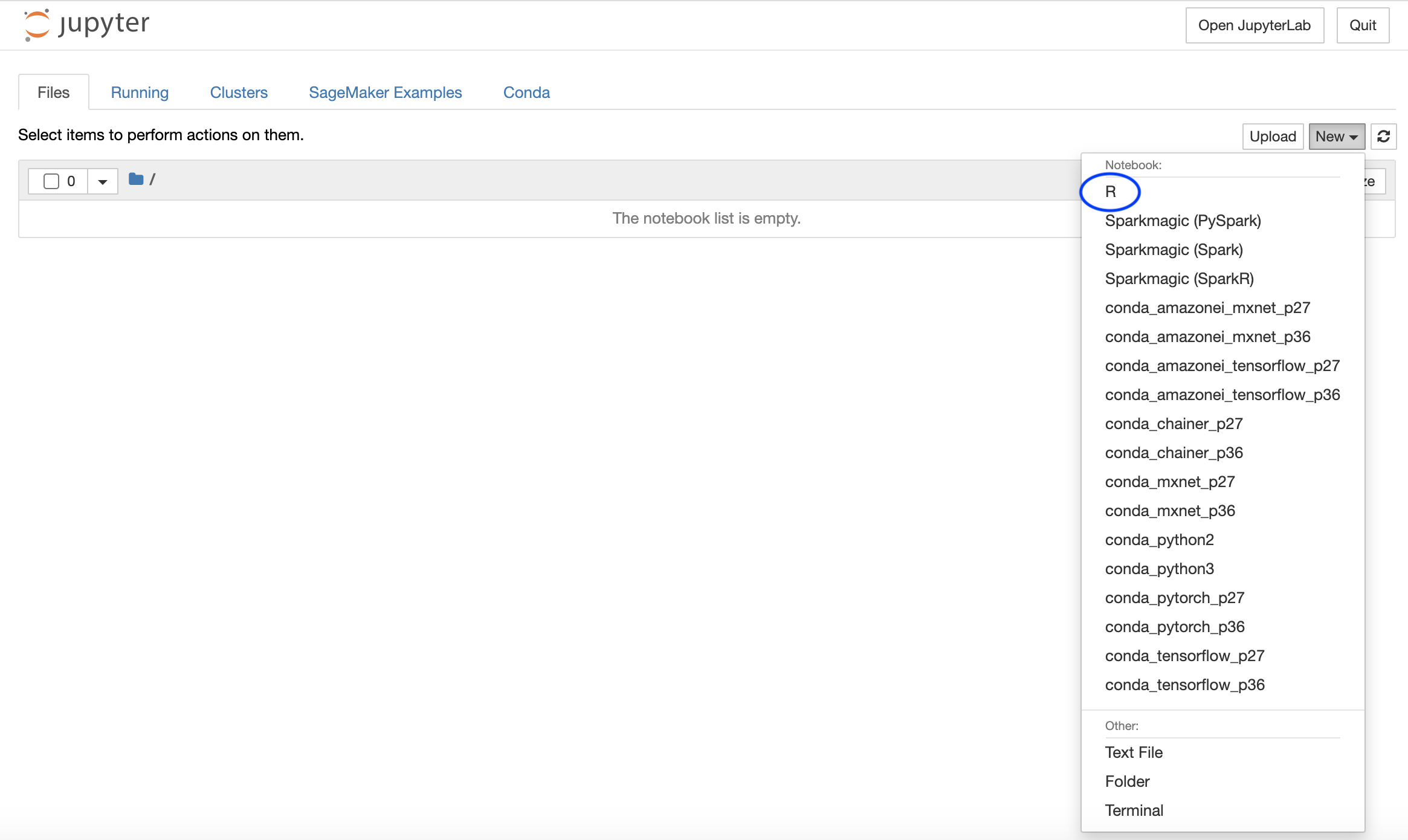Start a conda_python3 notebook
Screen dimensions: 1408x840
pyautogui.click(x=1222, y=569)
